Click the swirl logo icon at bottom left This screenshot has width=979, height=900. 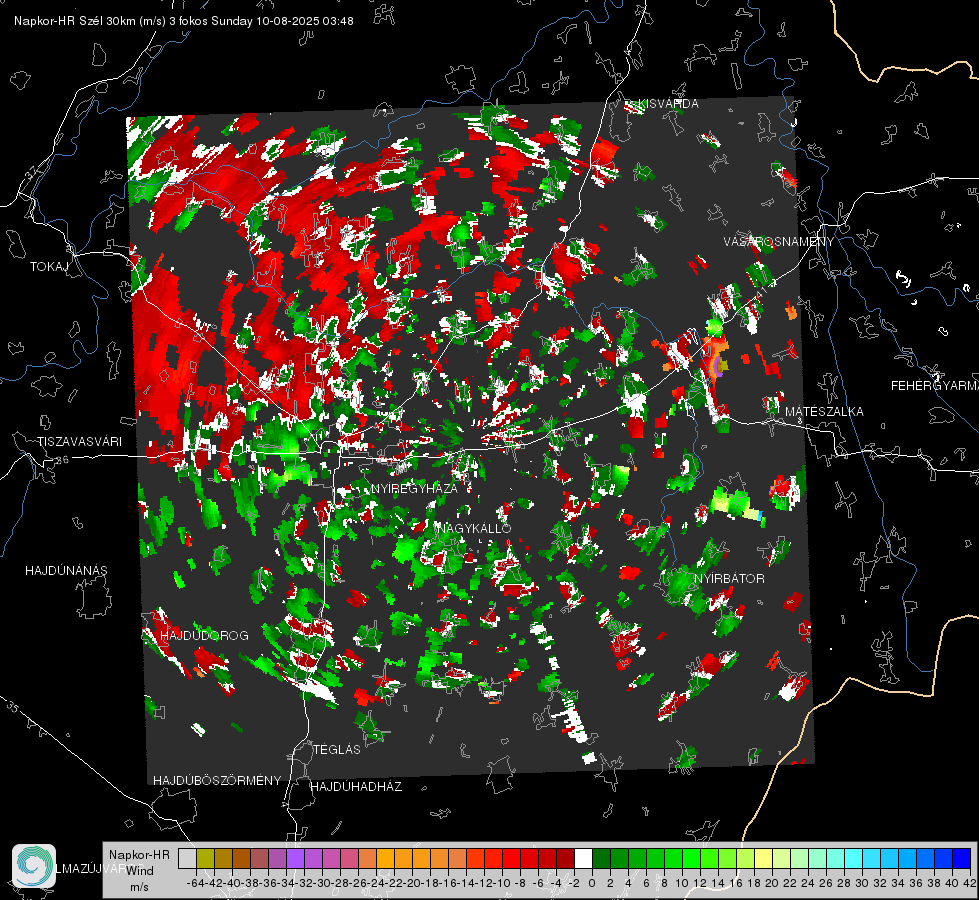[34, 866]
